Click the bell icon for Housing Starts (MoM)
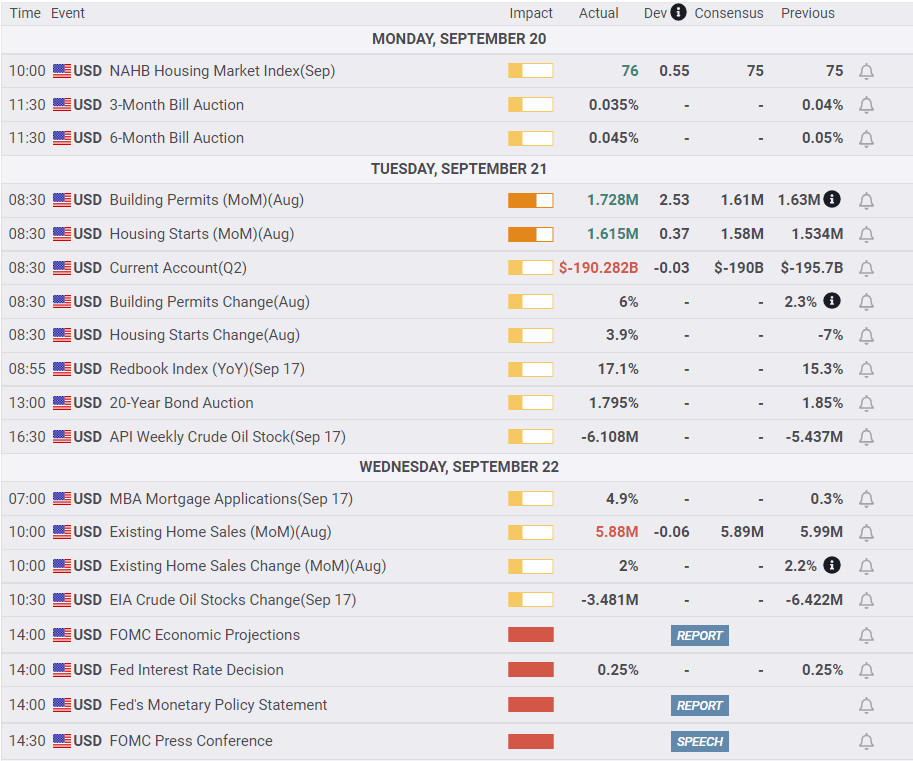 point(866,234)
